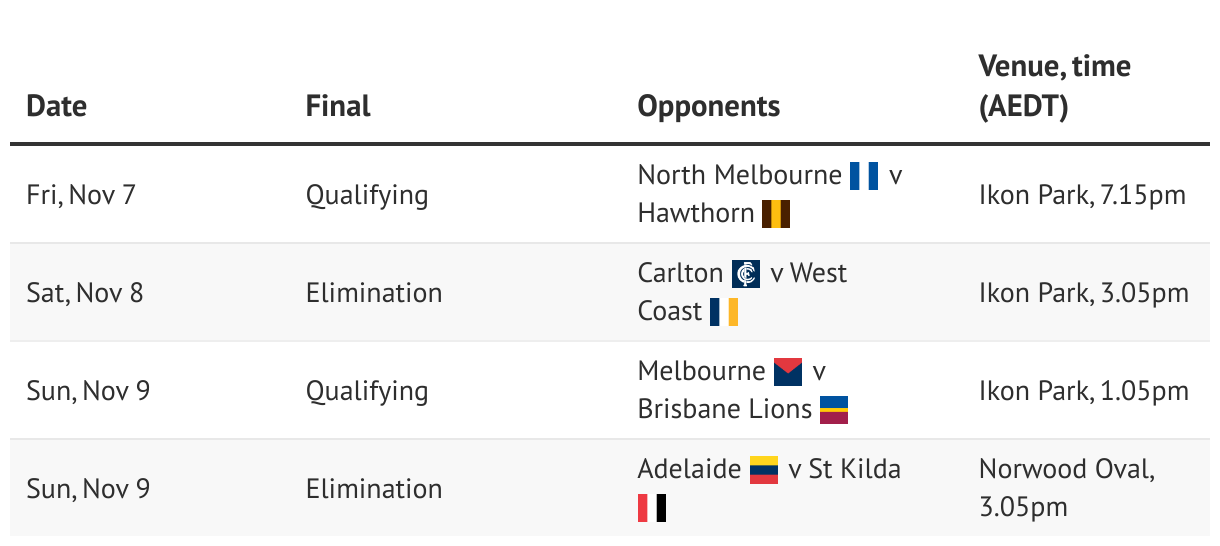Click the North Melbourne team flag icon
This screenshot has height=546, width=1220.
click(x=864, y=176)
